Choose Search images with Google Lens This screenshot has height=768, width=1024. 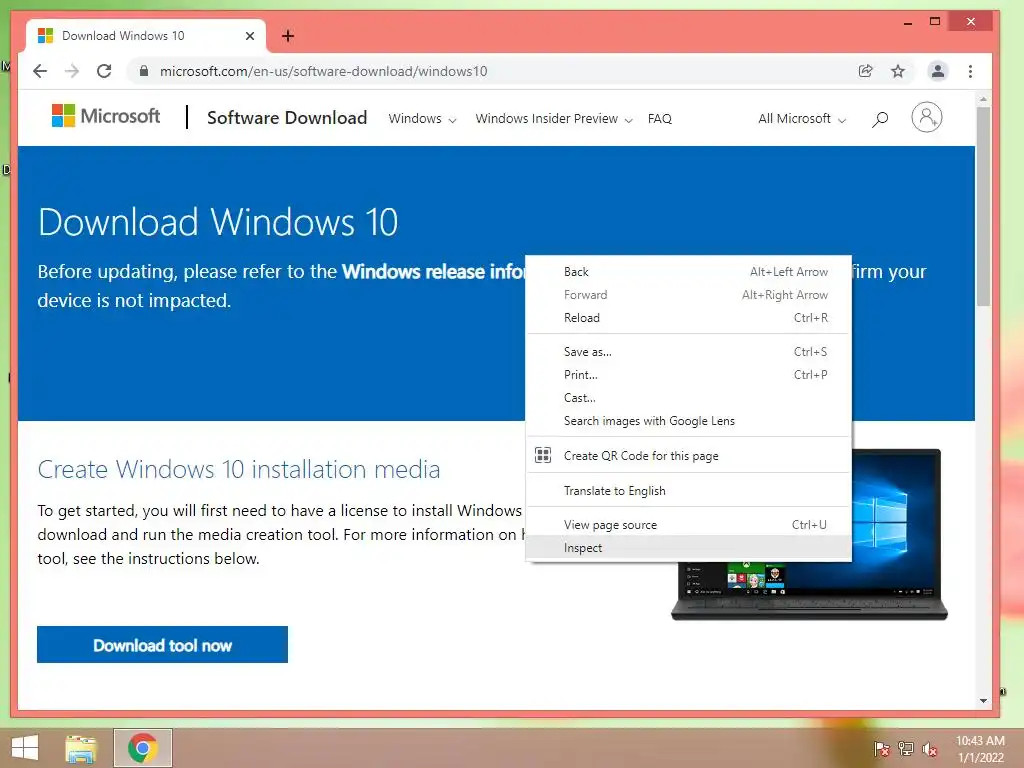(688, 421)
